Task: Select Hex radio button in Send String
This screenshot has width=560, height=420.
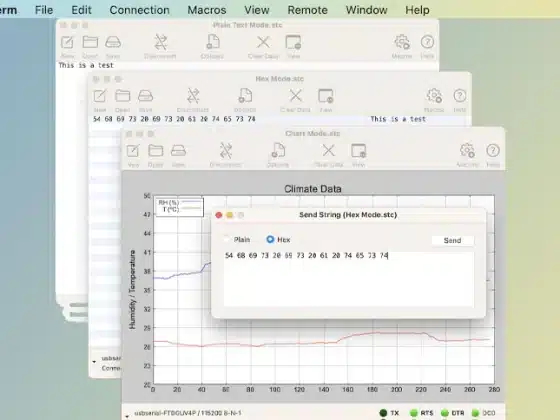Action: click(x=270, y=239)
